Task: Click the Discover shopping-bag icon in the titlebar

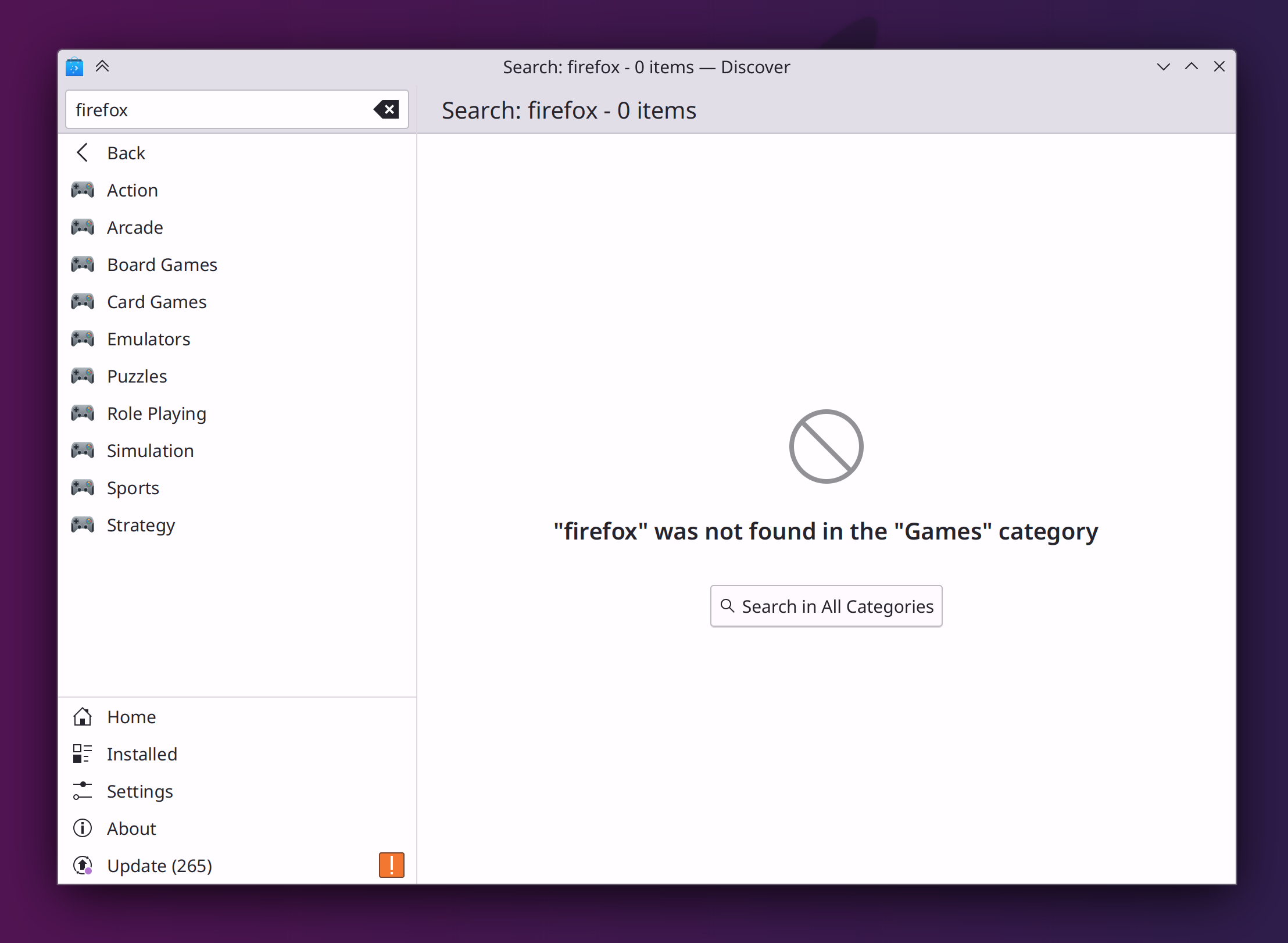Action: coord(74,67)
